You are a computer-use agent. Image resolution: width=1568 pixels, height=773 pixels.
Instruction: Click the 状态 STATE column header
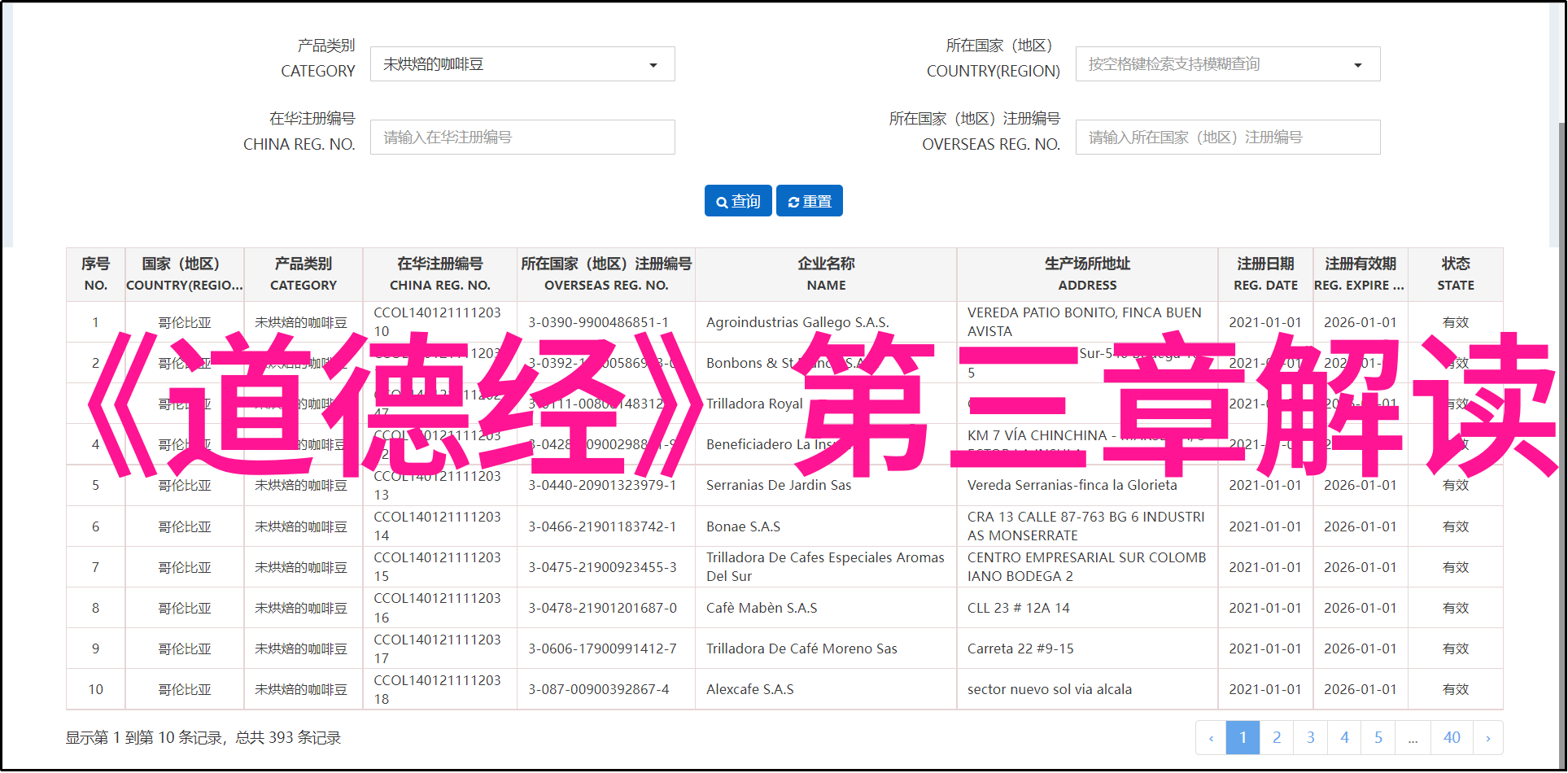[x=1456, y=274]
